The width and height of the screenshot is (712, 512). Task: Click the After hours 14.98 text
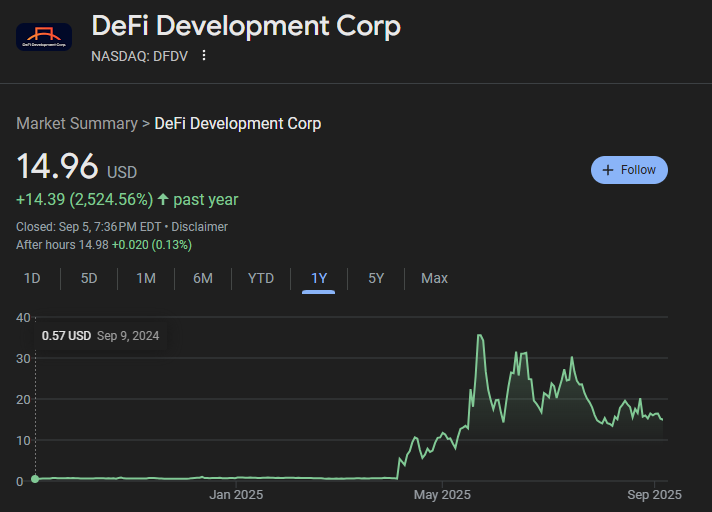click(x=62, y=245)
